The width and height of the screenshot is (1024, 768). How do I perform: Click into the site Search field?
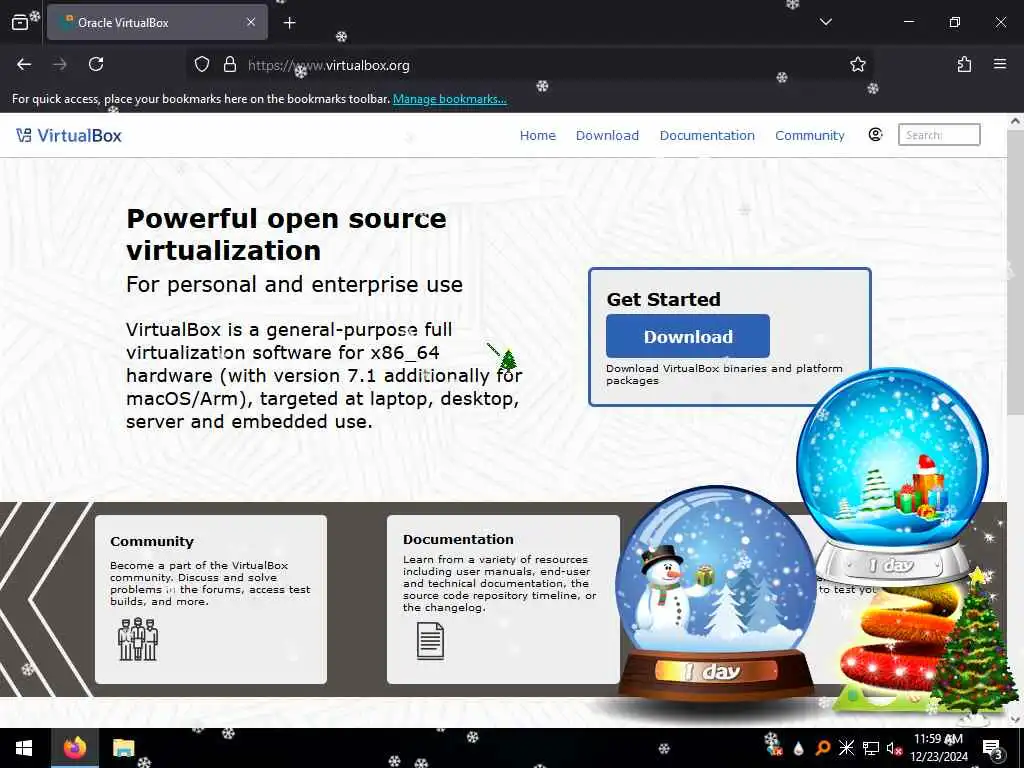pos(939,135)
